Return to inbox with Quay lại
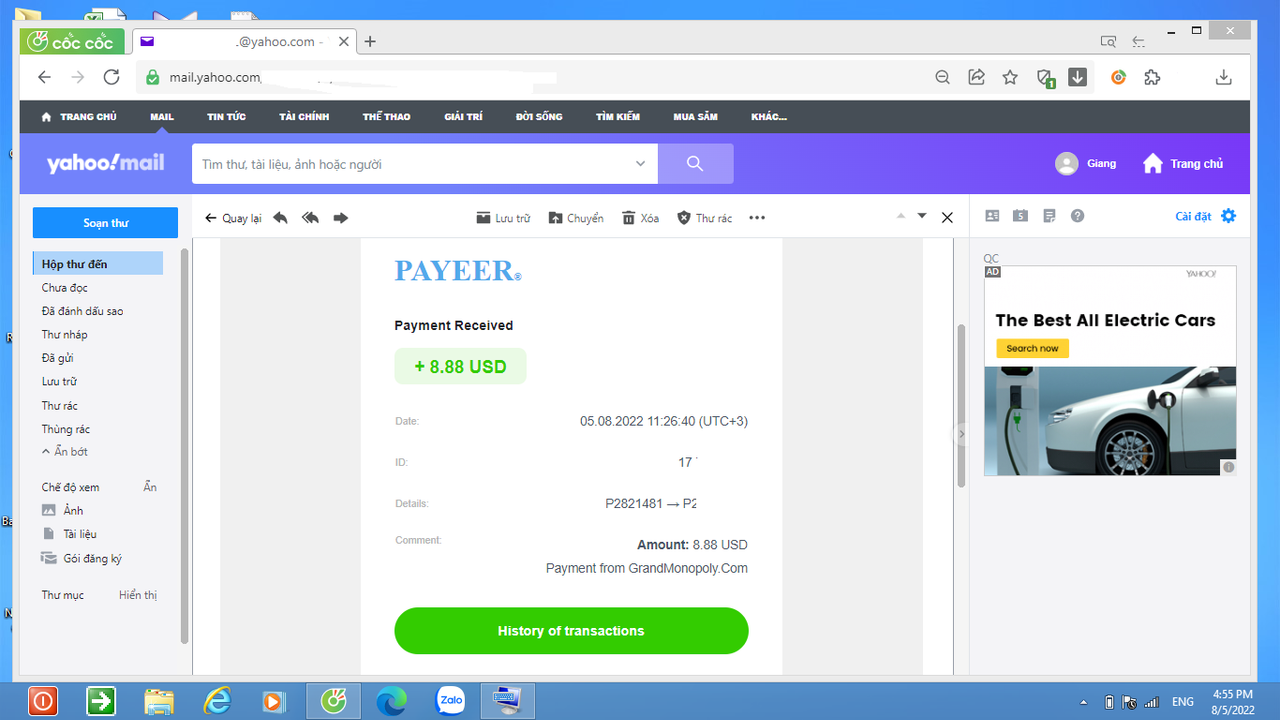Screen dimensions: 1280x720 click(233, 218)
